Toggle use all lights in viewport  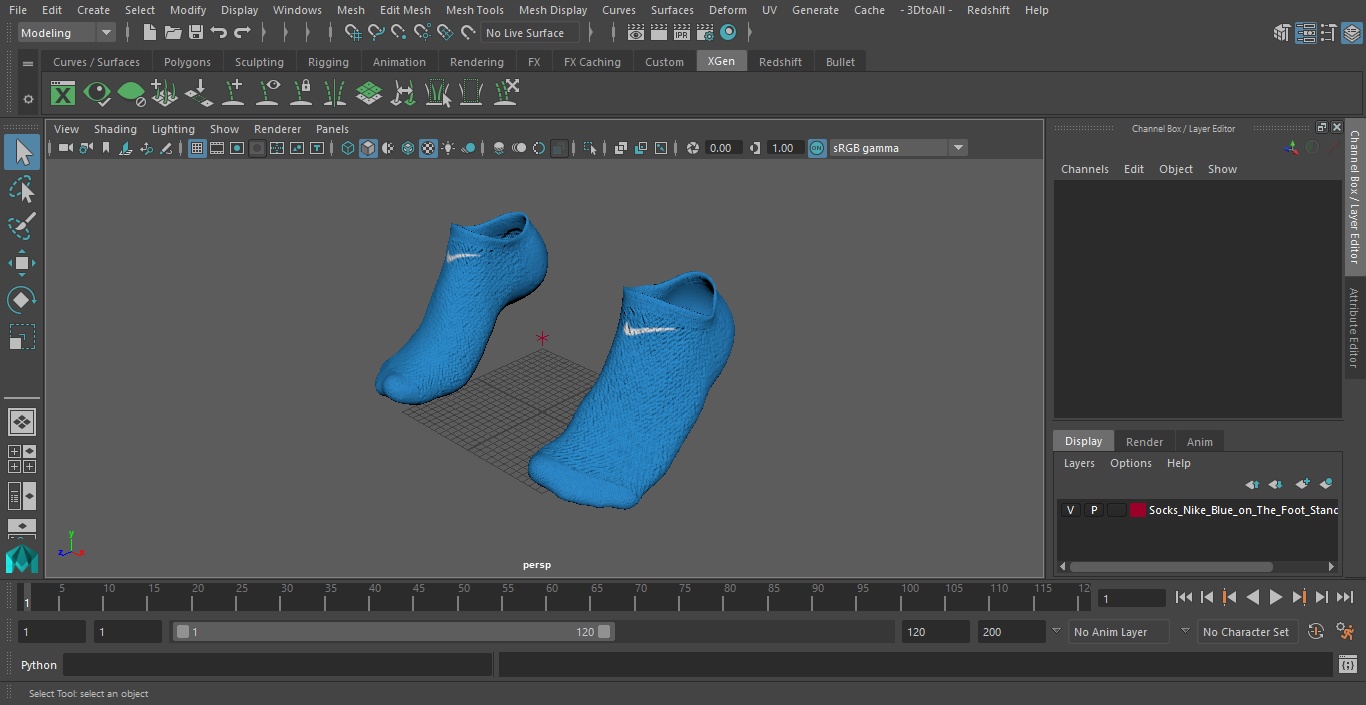(x=448, y=148)
